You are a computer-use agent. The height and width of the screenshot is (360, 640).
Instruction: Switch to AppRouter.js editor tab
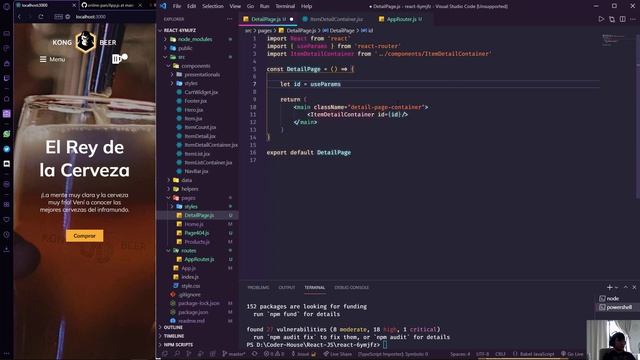[x=401, y=19]
